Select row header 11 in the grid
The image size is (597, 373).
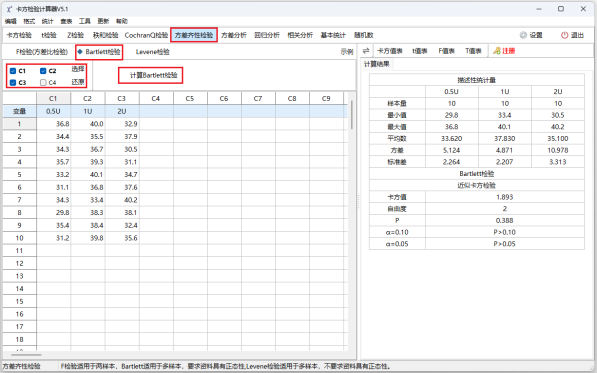[x=19, y=250]
